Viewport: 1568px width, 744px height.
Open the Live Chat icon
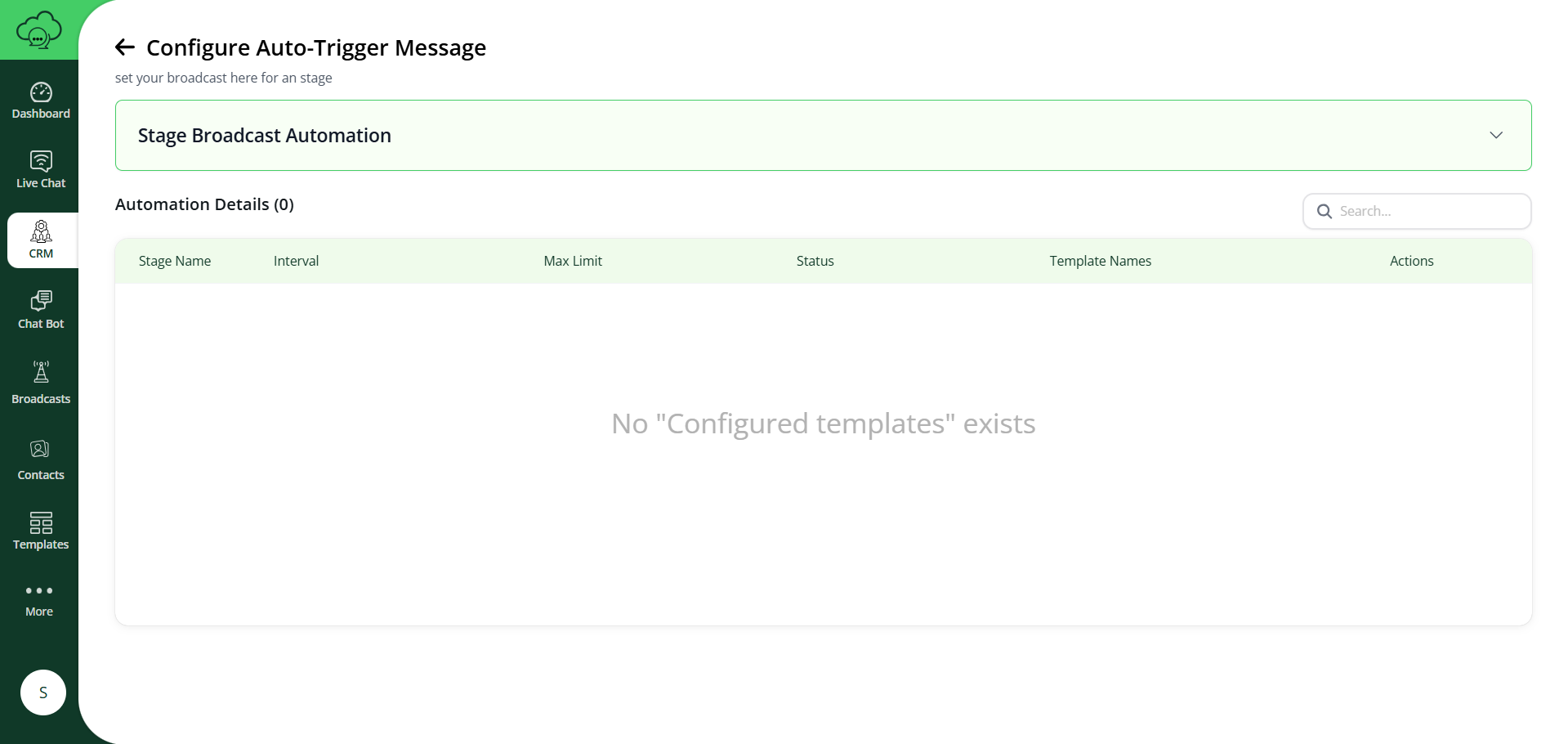41,161
